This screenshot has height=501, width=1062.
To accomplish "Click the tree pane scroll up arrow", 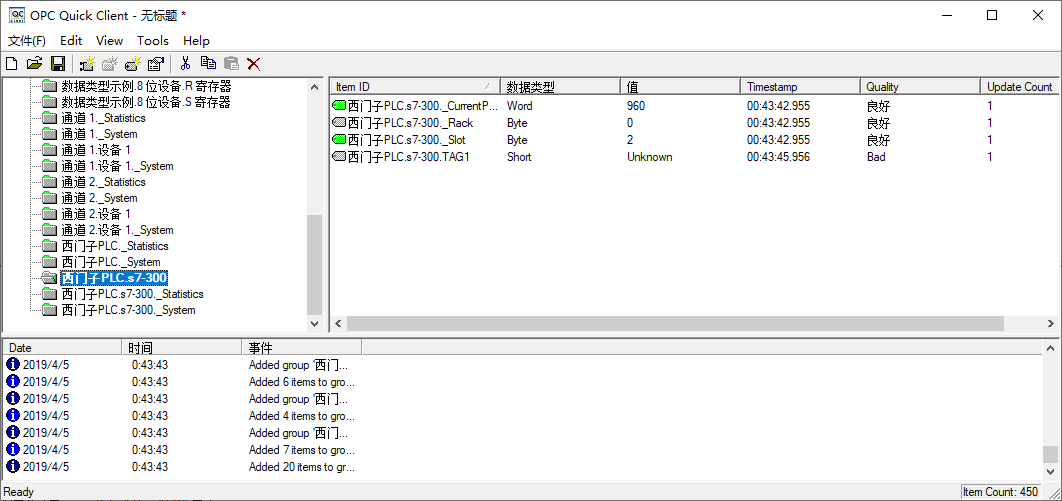I will [x=314, y=87].
